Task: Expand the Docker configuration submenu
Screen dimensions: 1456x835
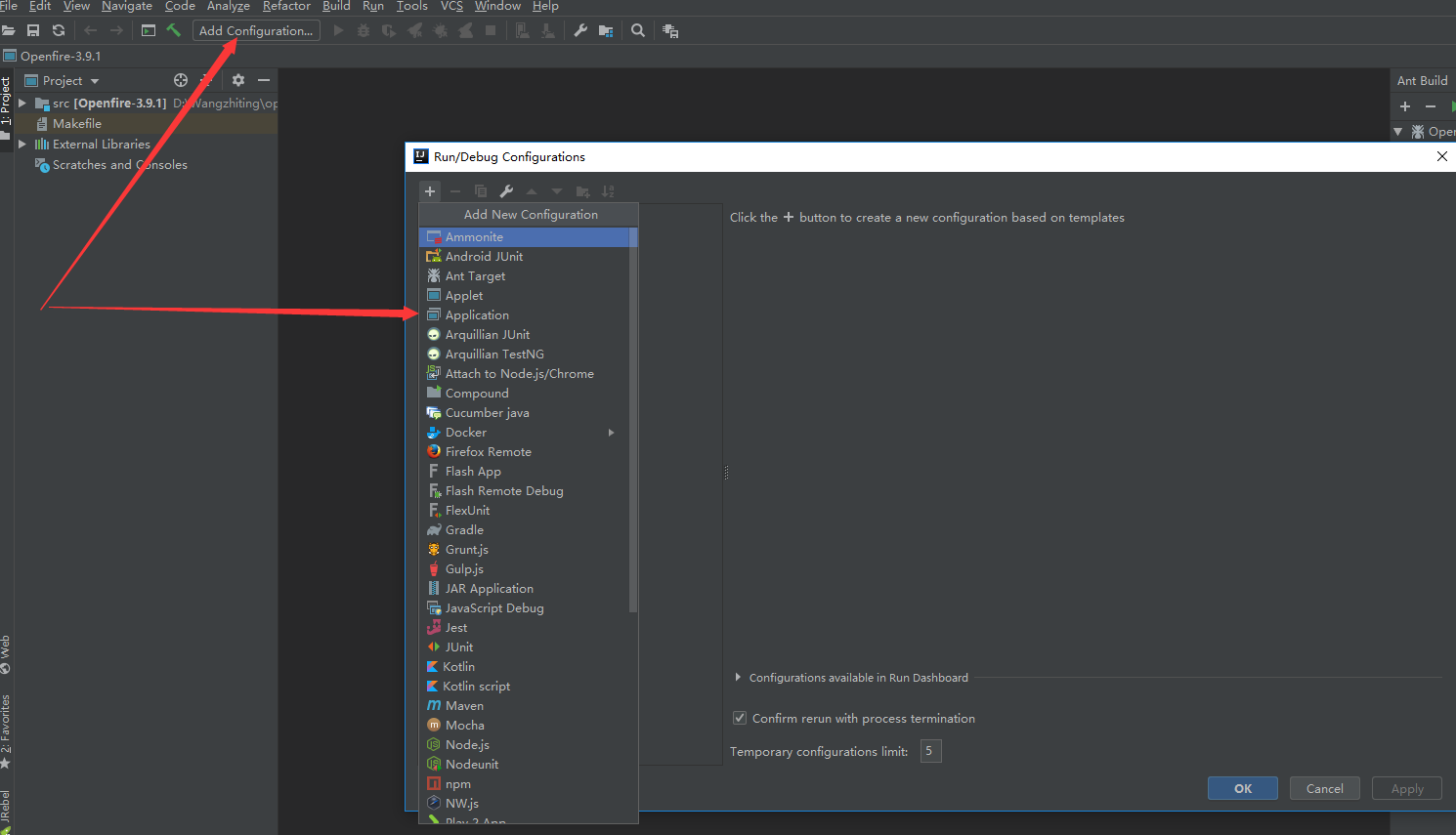Action: (611, 432)
